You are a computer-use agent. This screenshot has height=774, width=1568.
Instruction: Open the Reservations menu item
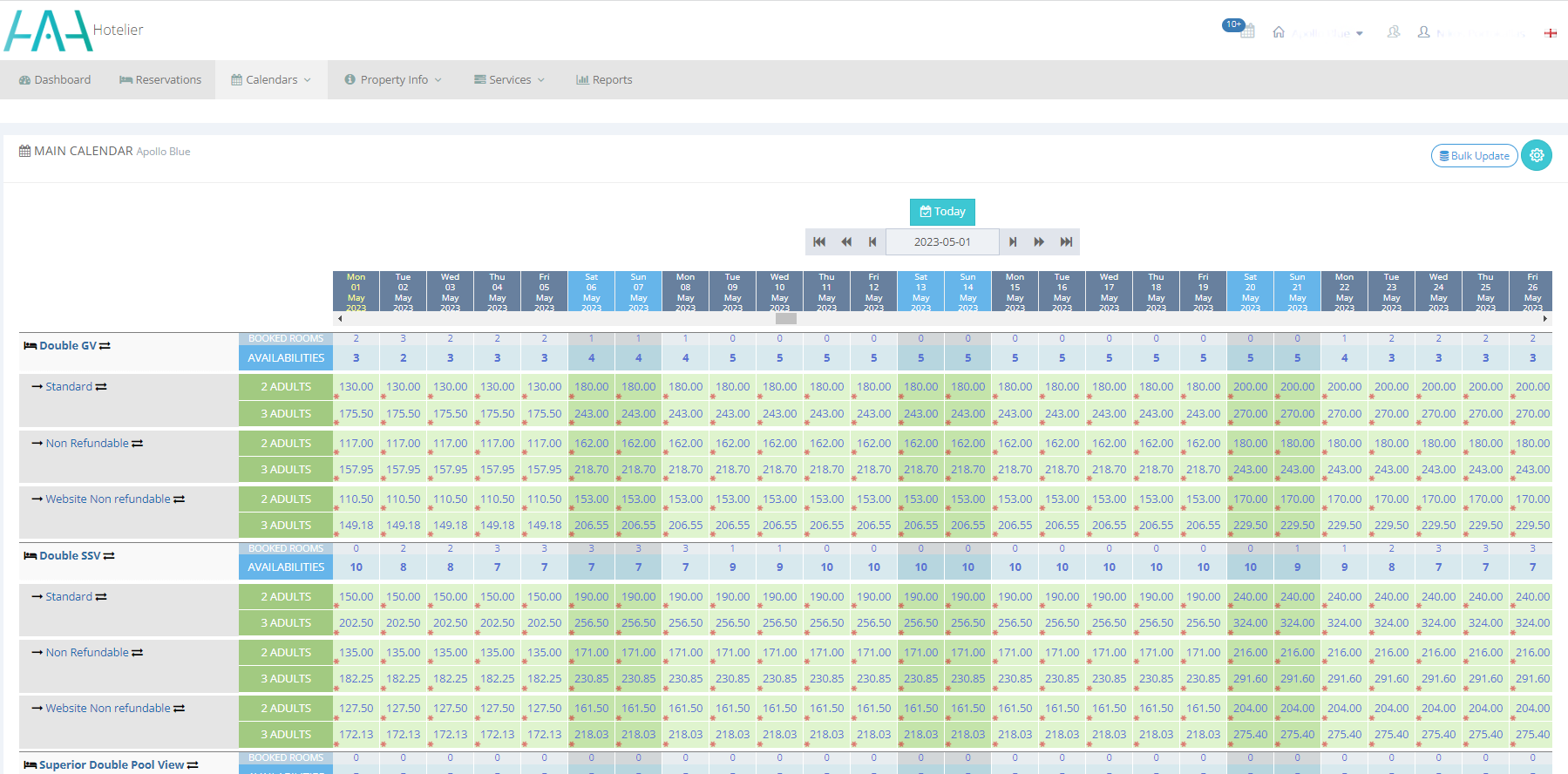tap(160, 79)
